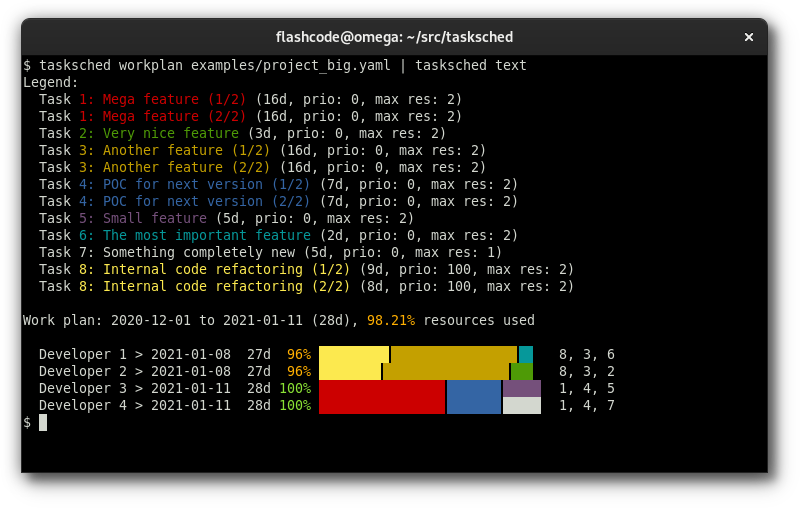Select the Something completely new legend line
This screenshot has width=800, height=508.
(270, 252)
